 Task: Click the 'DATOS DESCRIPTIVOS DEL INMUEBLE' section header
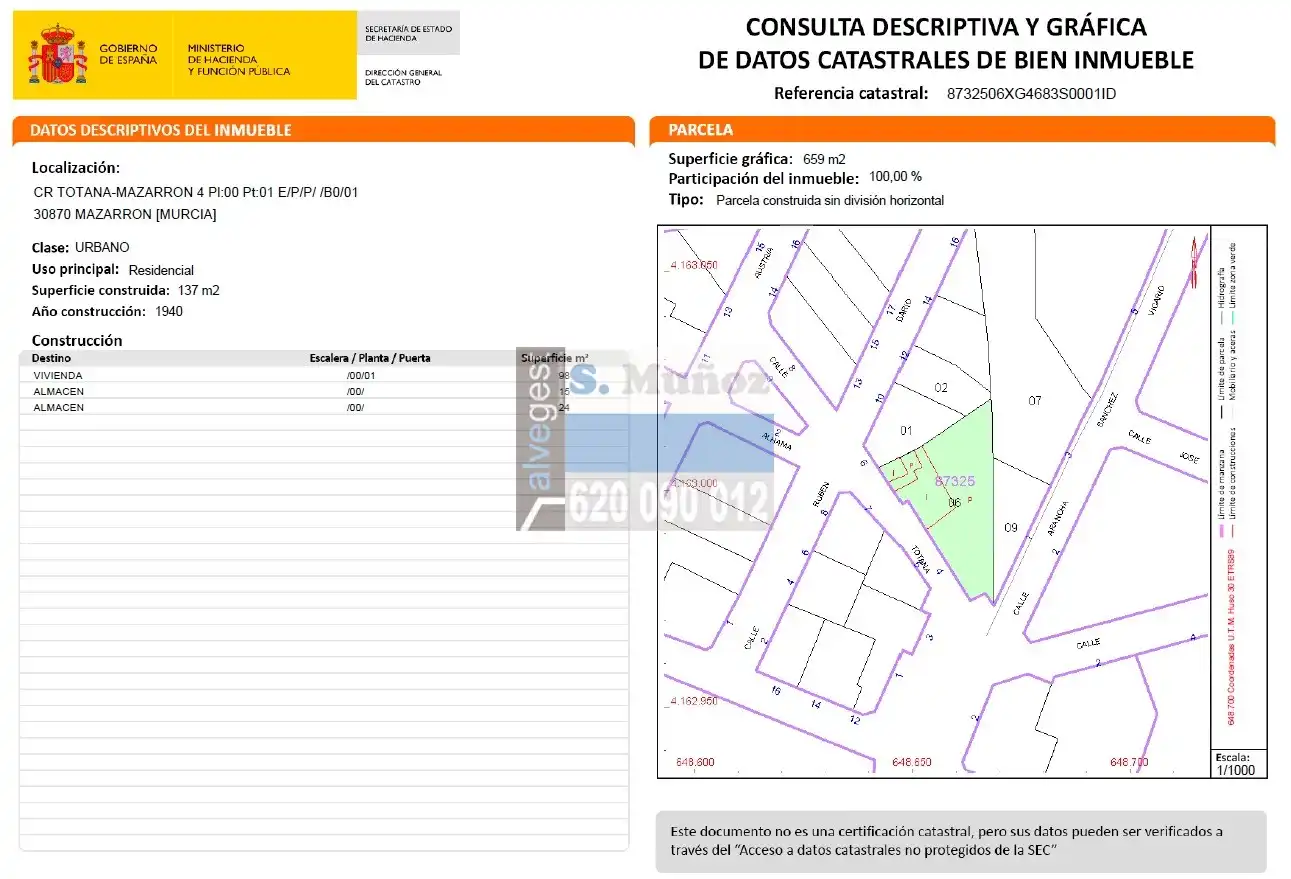point(161,130)
